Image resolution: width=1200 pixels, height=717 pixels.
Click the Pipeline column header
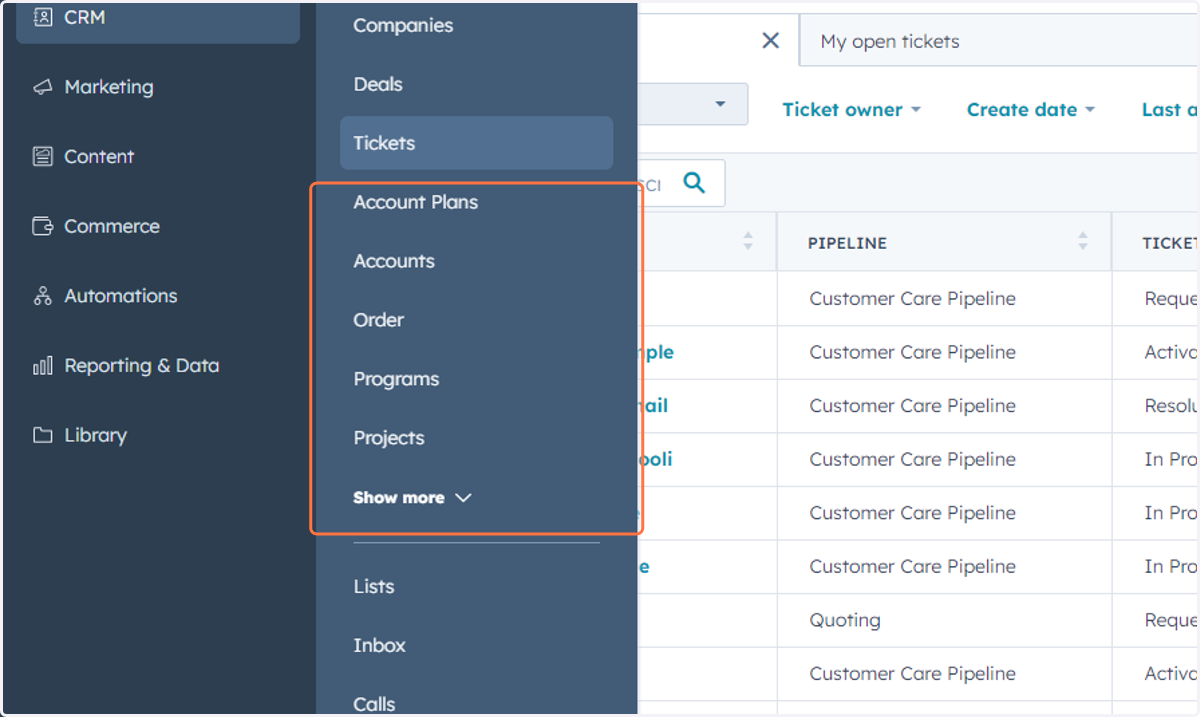click(847, 243)
